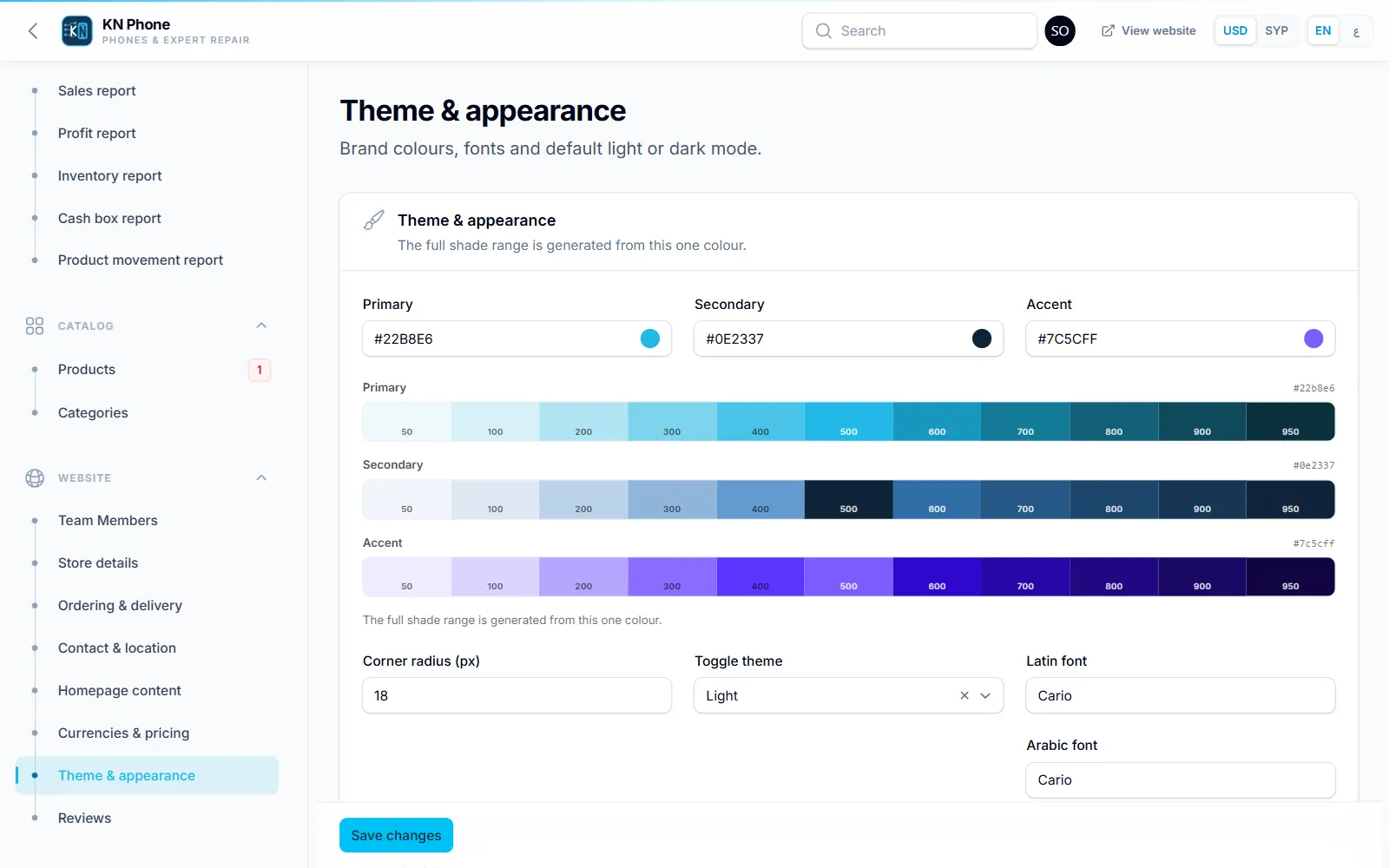Image resolution: width=1389 pixels, height=868 pixels.
Task: Switch currency to USD
Action: pyautogui.click(x=1234, y=30)
